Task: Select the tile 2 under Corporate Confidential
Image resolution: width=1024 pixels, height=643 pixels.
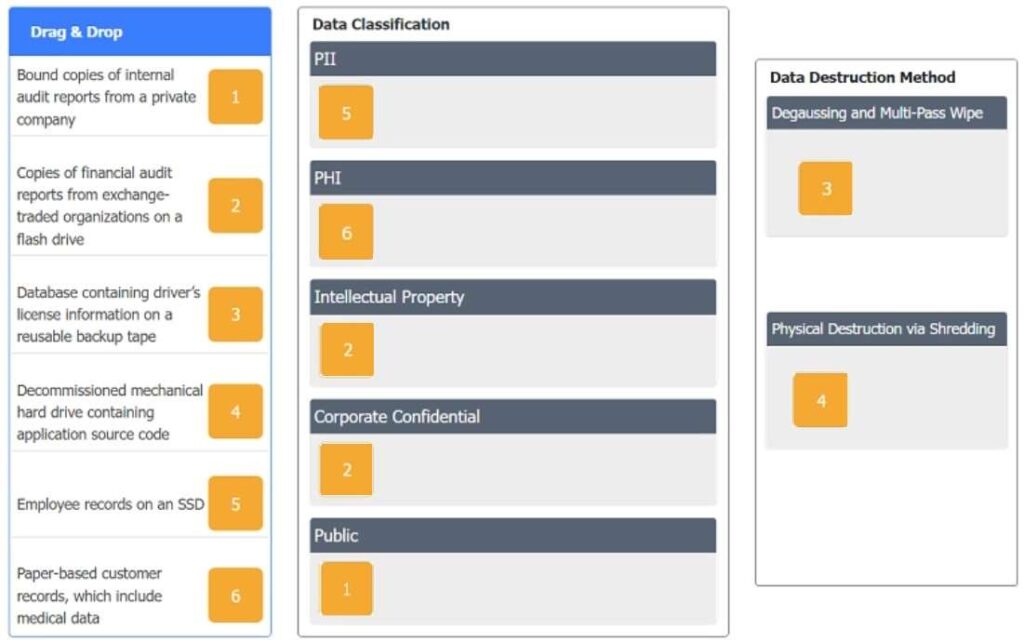Action: pyautogui.click(x=346, y=469)
